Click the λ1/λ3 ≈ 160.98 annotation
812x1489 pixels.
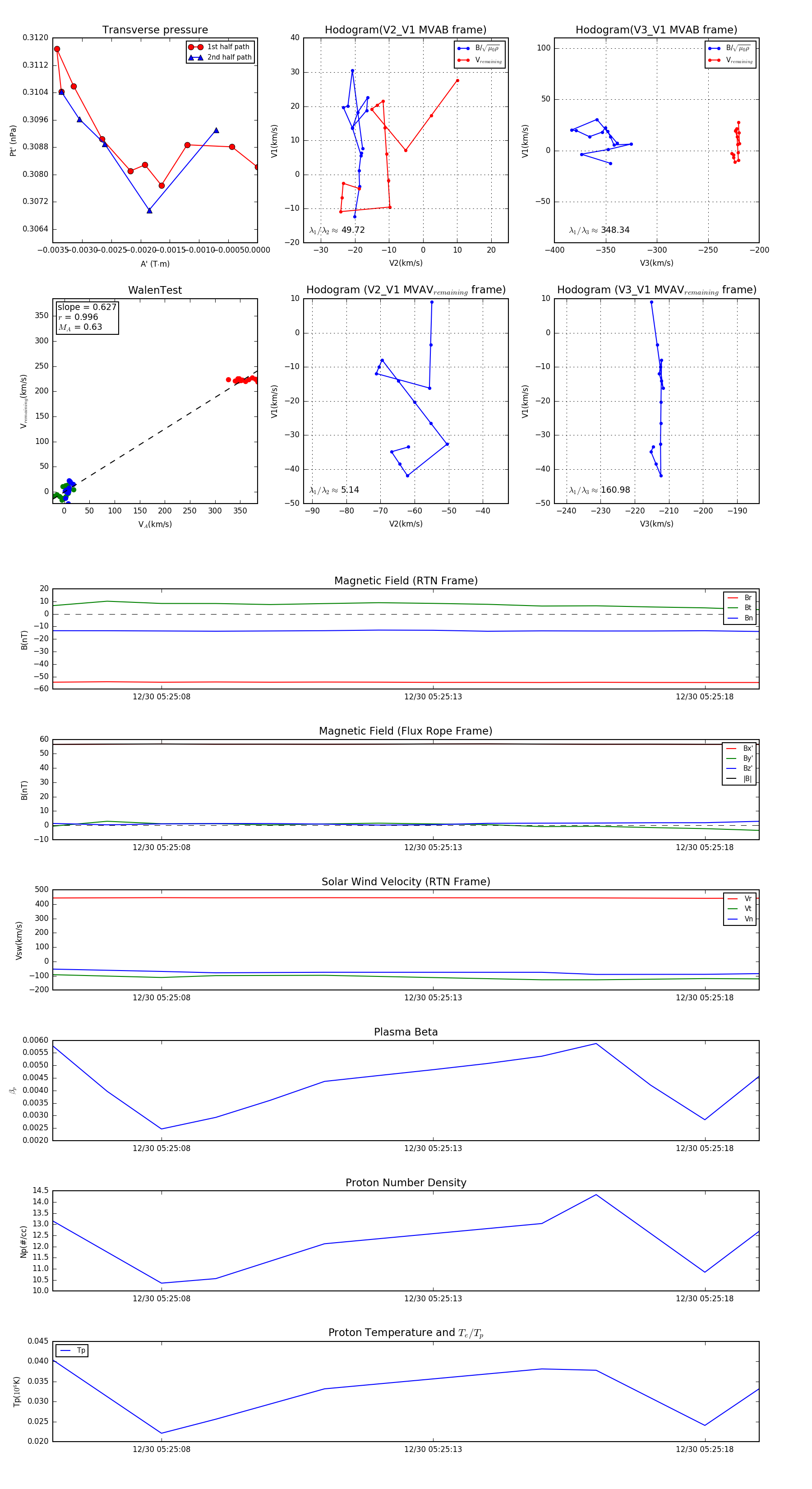pos(600,490)
